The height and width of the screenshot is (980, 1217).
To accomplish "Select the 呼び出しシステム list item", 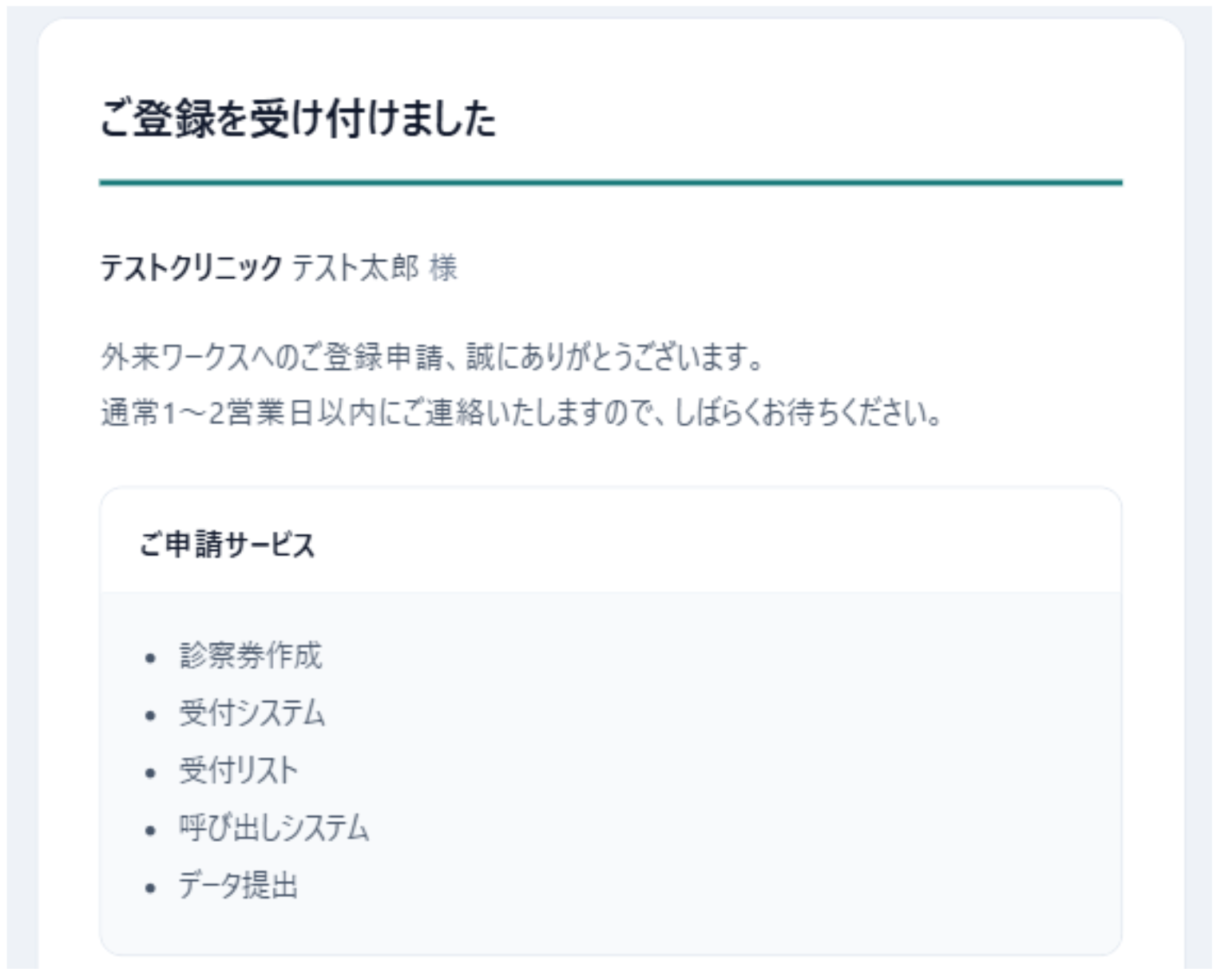I will pos(274,828).
